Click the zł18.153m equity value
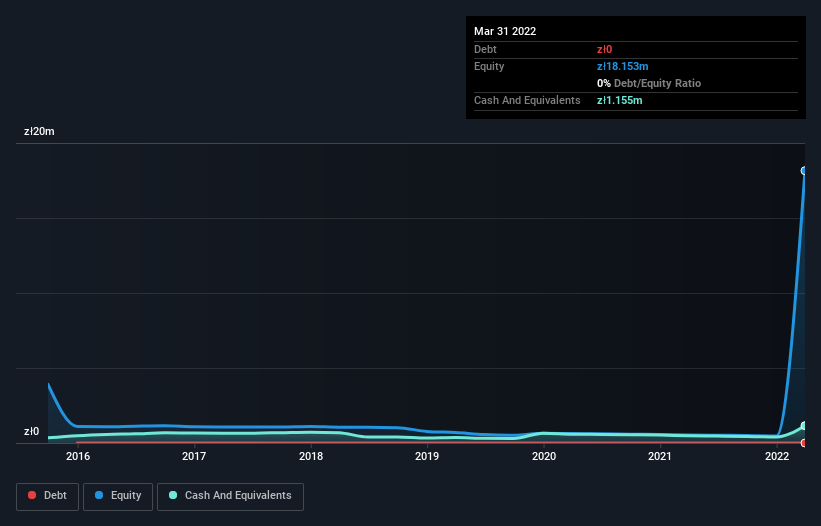 [x=623, y=66]
